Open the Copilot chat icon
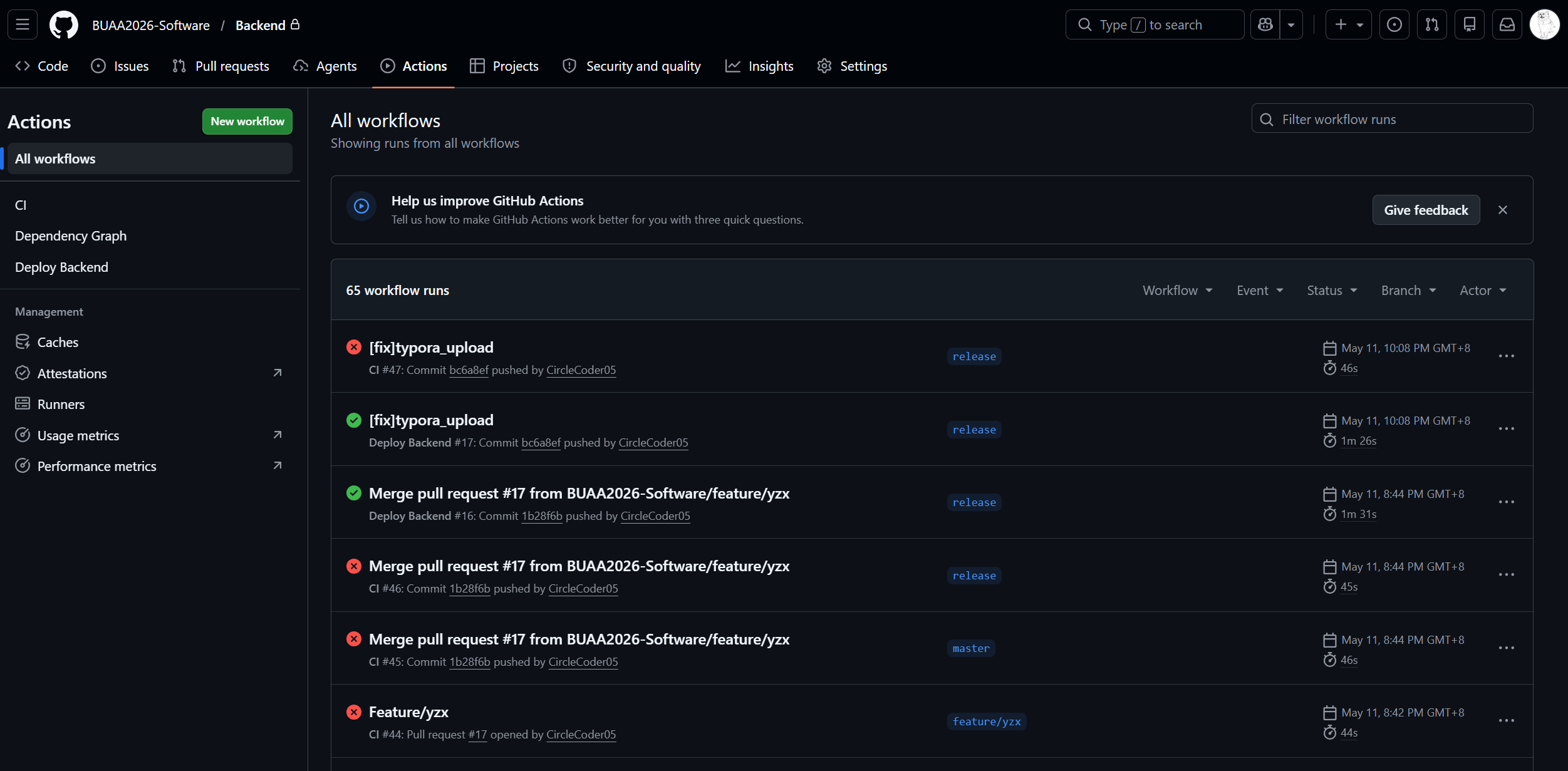 pos(1265,24)
